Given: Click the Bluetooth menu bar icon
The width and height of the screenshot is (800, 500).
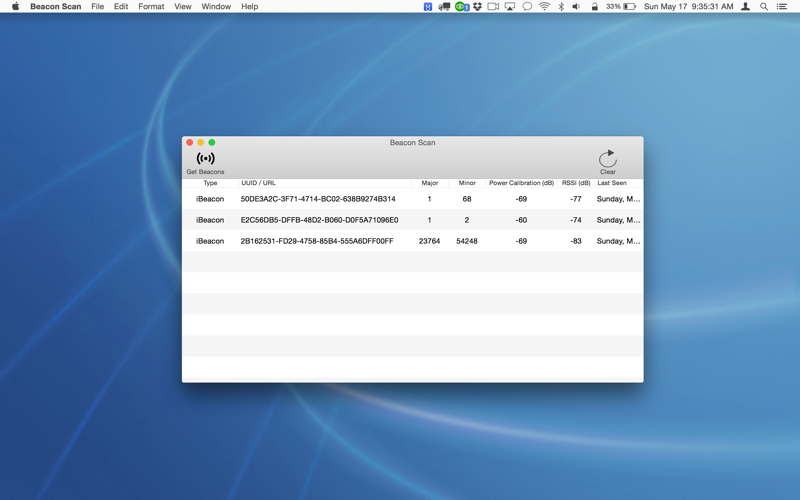Looking at the screenshot, I should [561, 7].
